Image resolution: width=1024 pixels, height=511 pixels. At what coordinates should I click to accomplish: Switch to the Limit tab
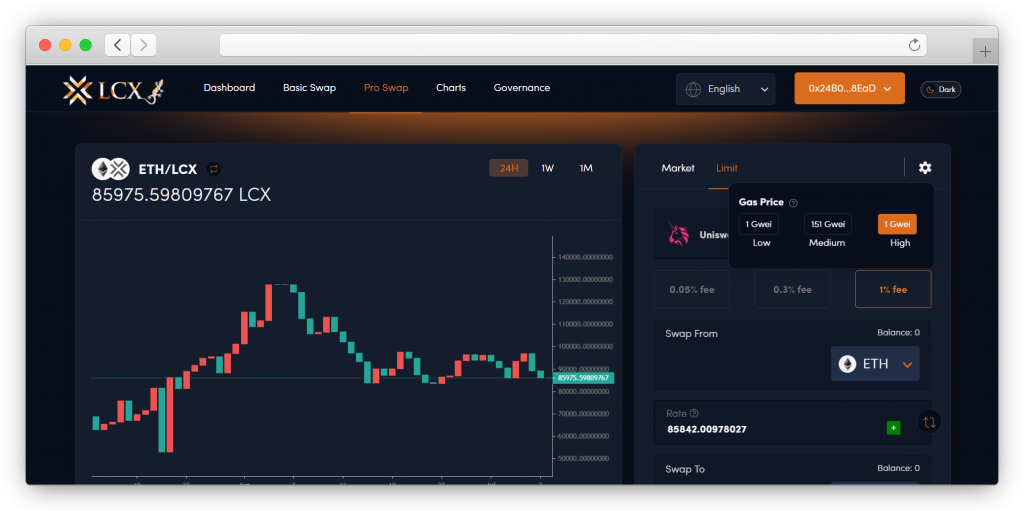pyautogui.click(x=727, y=168)
